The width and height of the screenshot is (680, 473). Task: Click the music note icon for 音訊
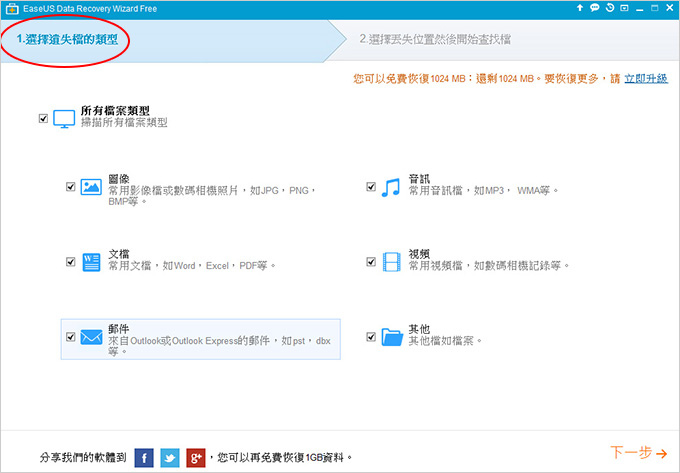(391, 187)
